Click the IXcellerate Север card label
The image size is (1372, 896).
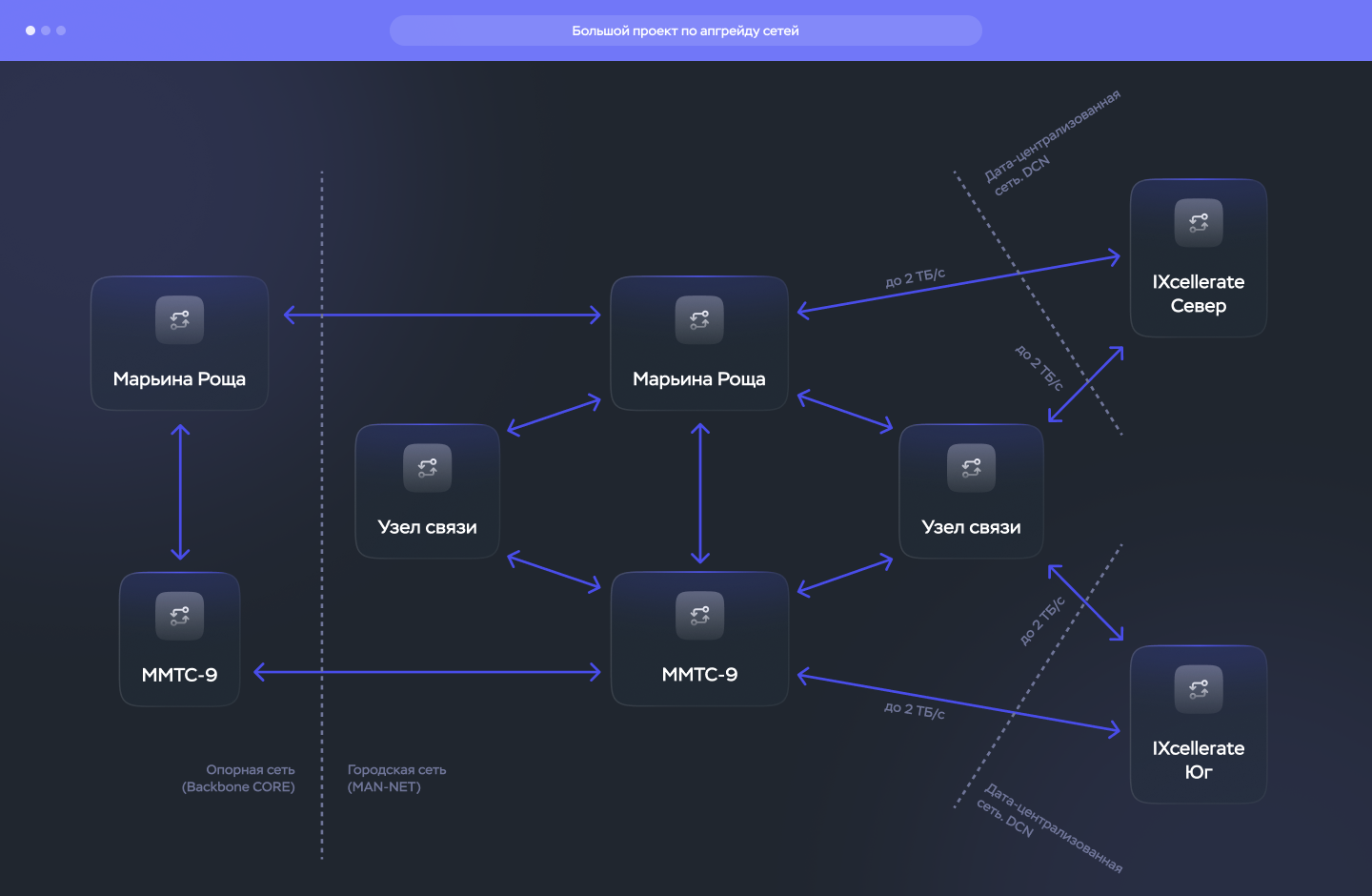(1199, 294)
